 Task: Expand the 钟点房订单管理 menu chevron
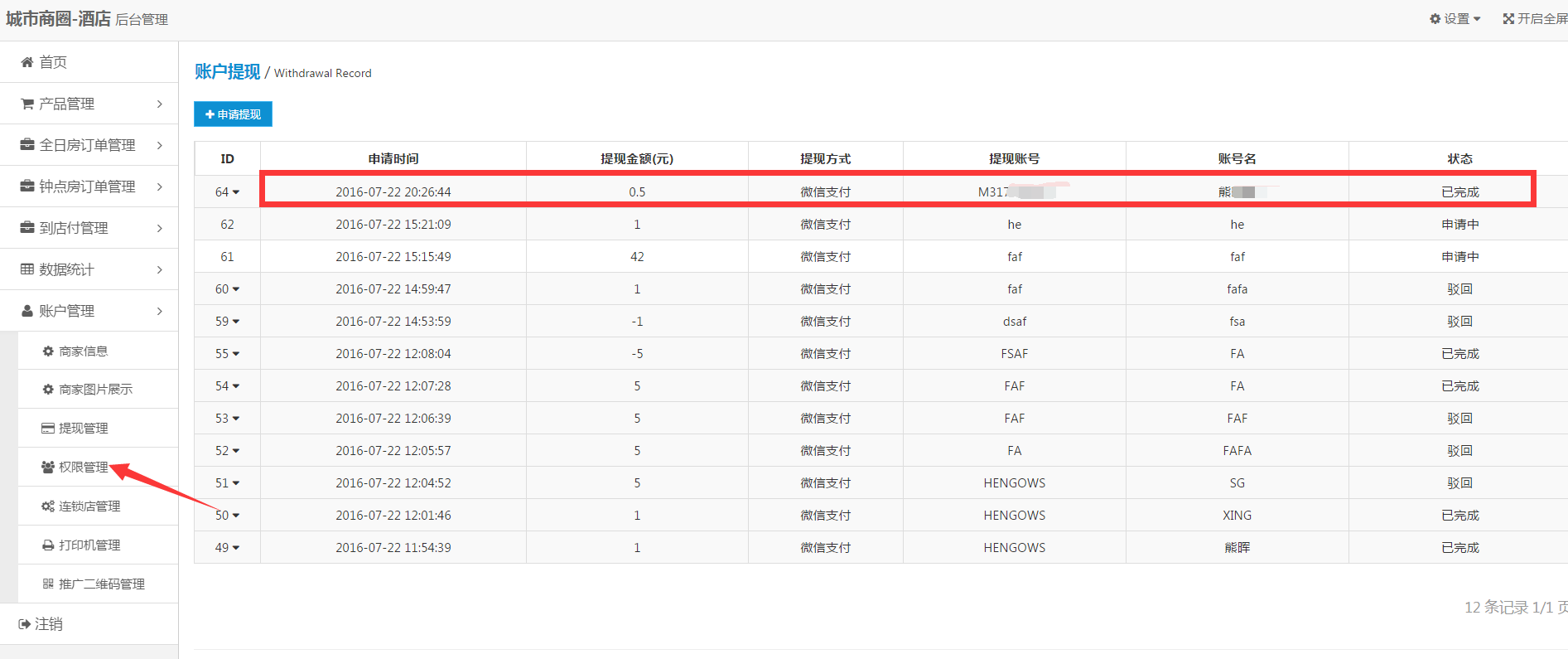(160, 187)
